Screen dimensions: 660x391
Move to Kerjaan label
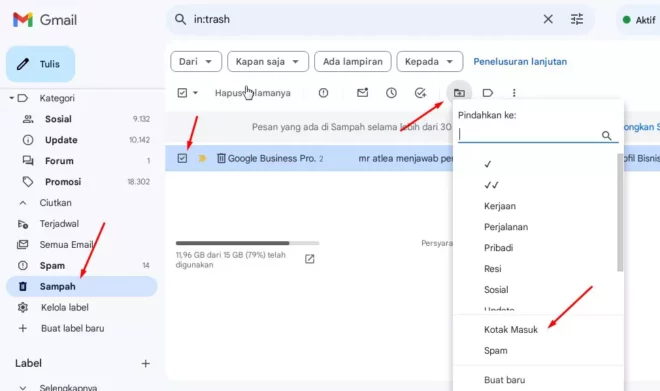(x=500, y=206)
